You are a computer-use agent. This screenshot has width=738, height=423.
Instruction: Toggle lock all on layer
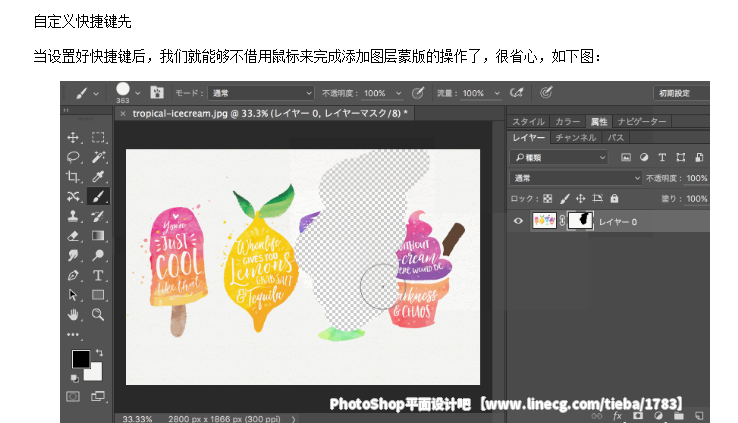pos(614,199)
